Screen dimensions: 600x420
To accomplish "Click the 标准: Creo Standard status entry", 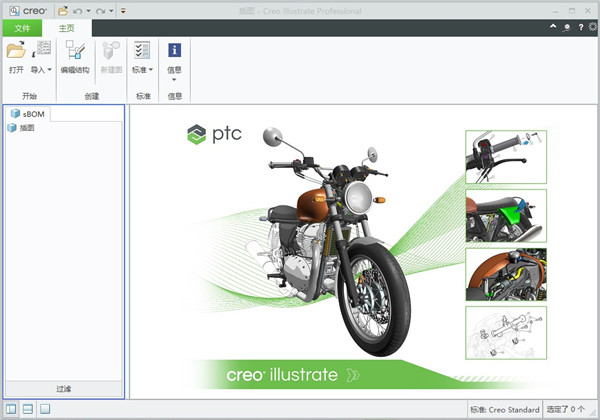I will coord(505,410).
